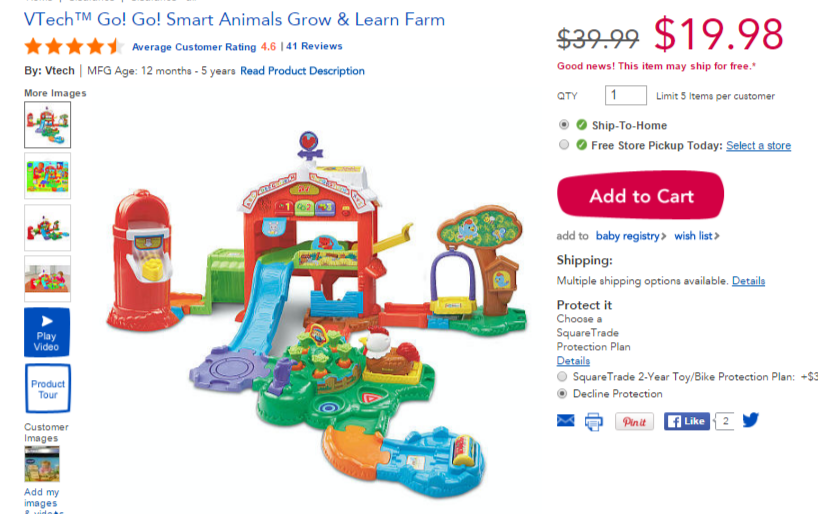Click Read Product Description link

[303, 71]
